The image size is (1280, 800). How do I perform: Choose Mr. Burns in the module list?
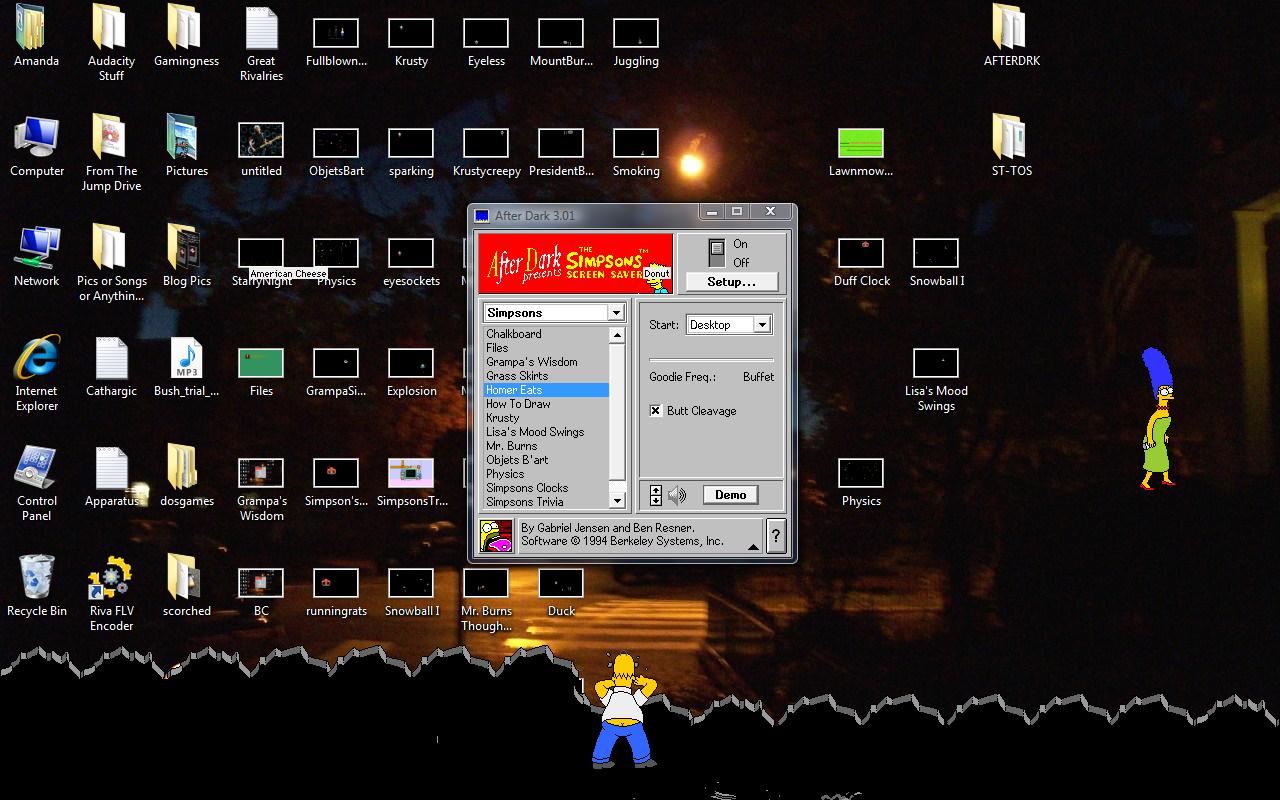[546, 446]
